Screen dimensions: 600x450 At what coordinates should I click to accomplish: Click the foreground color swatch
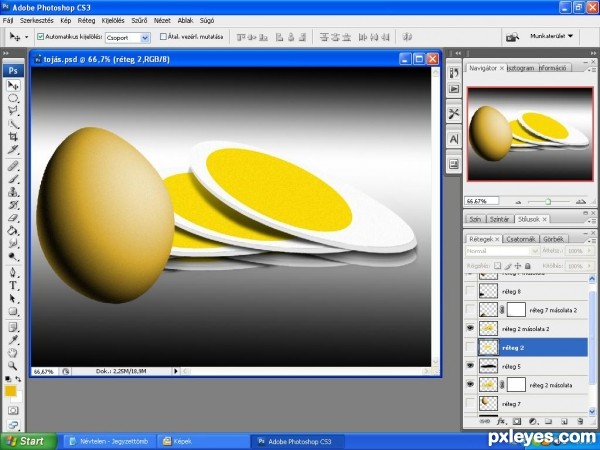coord(10,391)
